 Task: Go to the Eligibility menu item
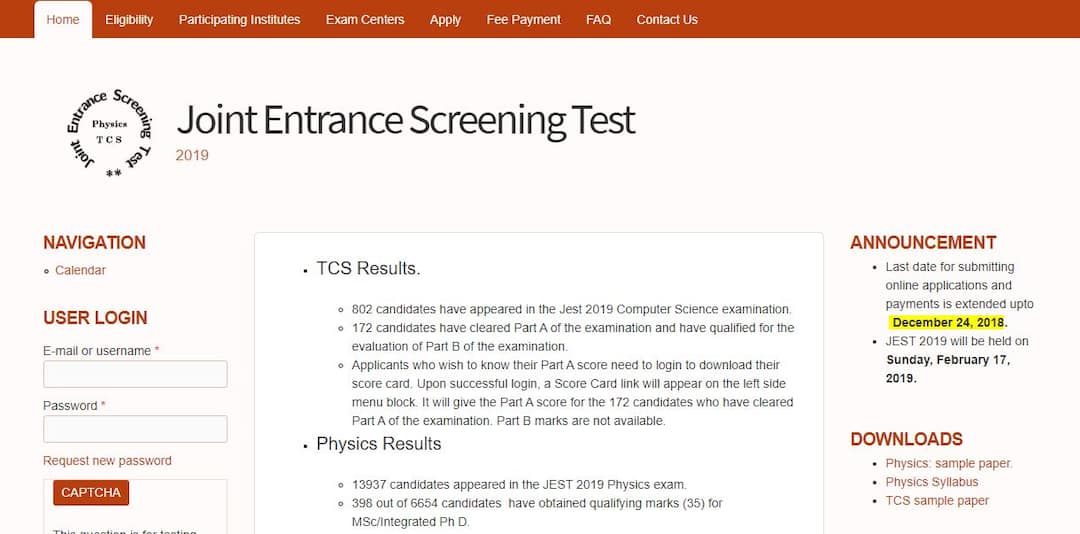click(x=129, y=19)
